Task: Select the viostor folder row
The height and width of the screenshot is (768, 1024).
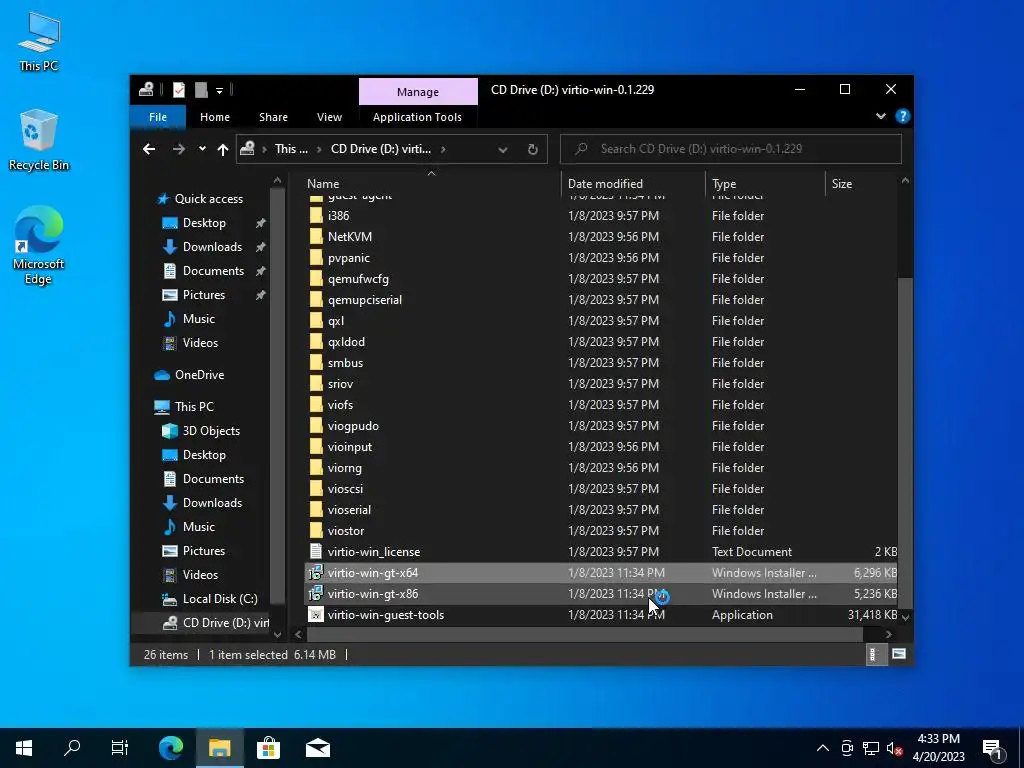Action: (601, 531)
